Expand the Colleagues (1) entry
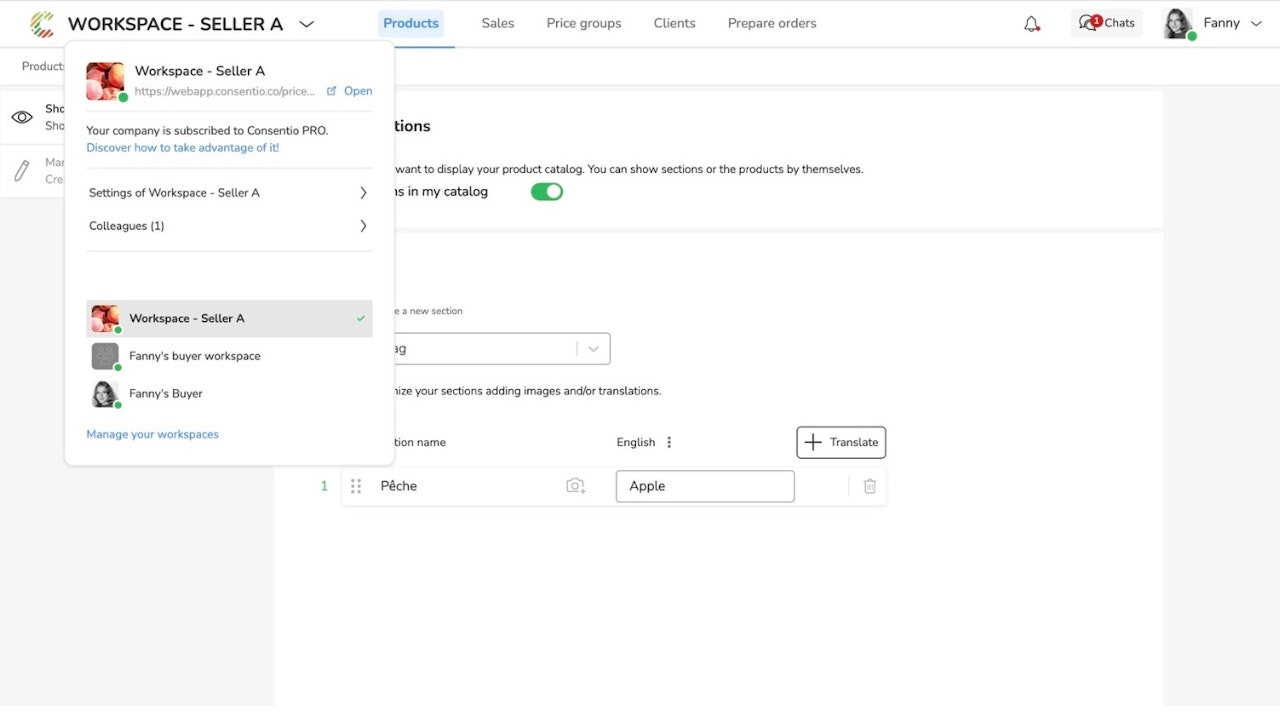1280x716 pixels. tap(228, 226)
